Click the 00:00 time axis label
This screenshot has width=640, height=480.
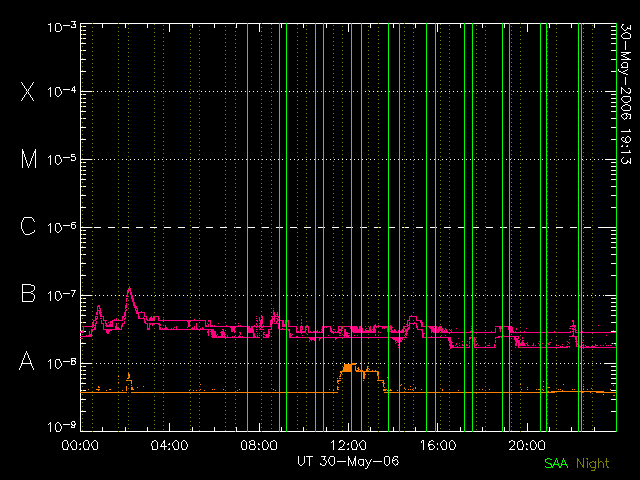click(80, 444)
